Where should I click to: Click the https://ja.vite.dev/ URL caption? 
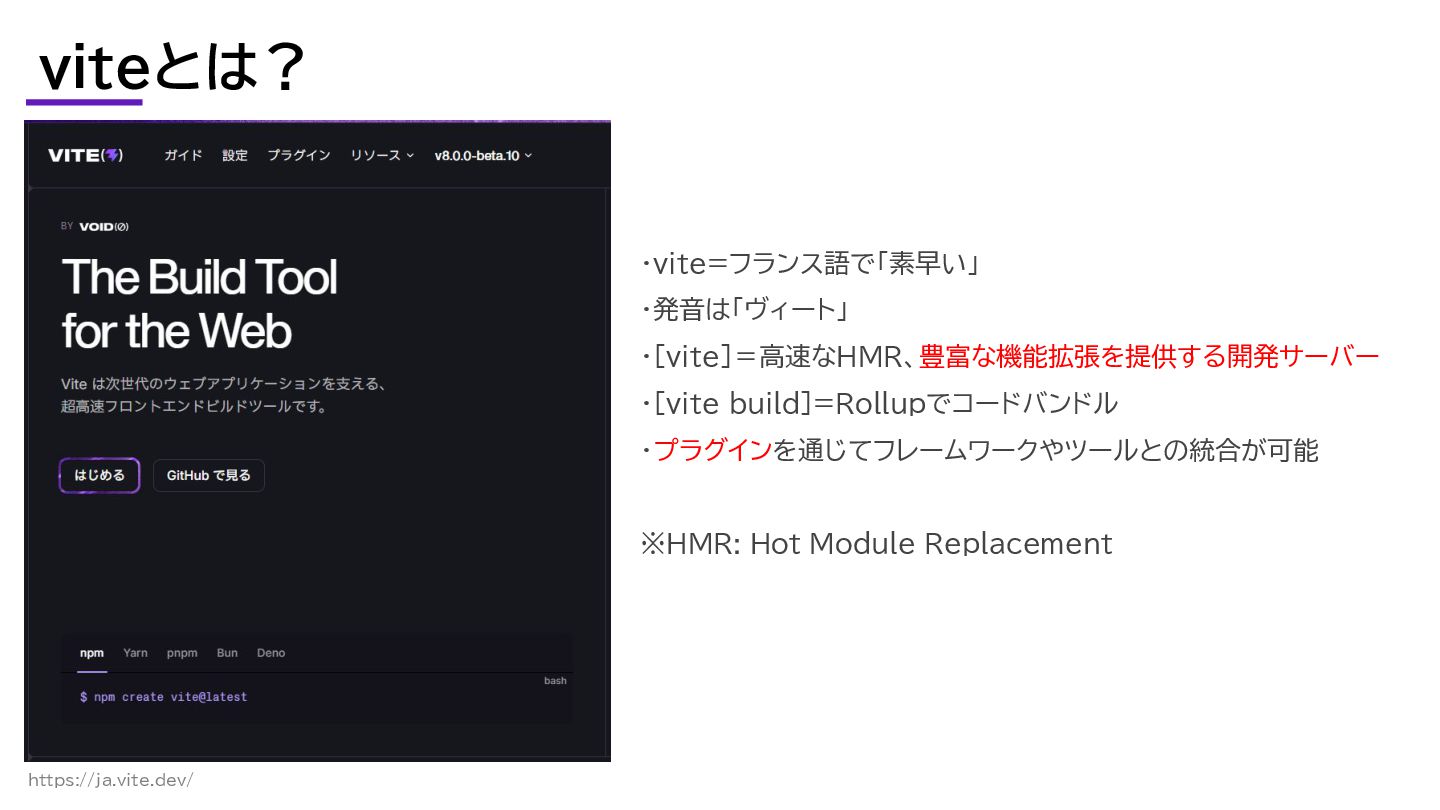point(110,780)
